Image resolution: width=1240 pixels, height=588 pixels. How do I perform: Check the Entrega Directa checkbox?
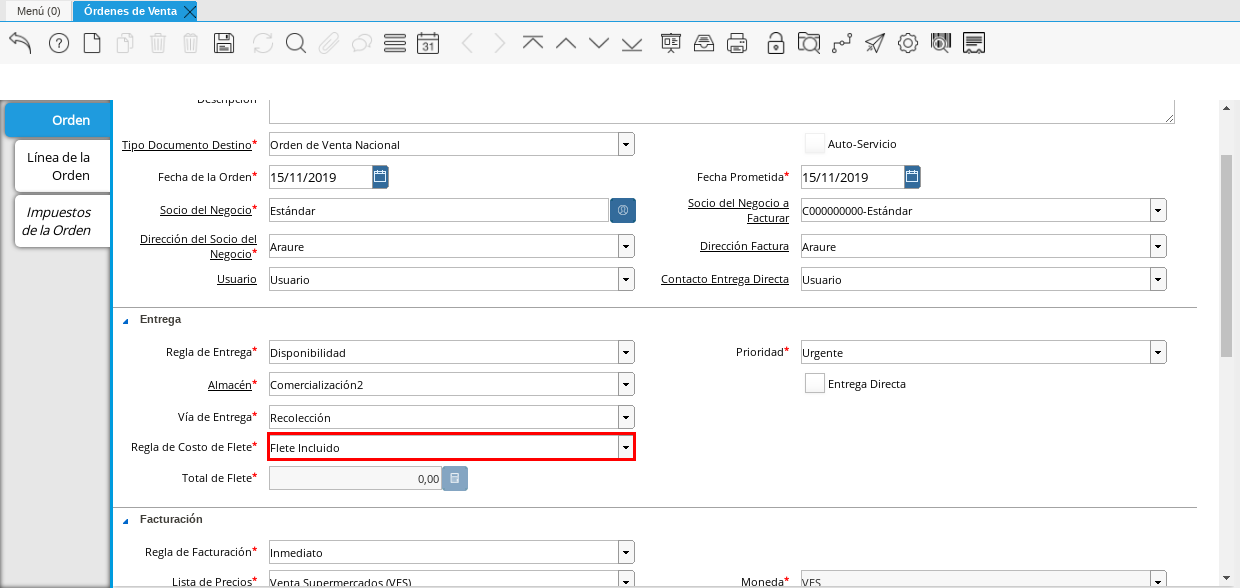(814, 384)
